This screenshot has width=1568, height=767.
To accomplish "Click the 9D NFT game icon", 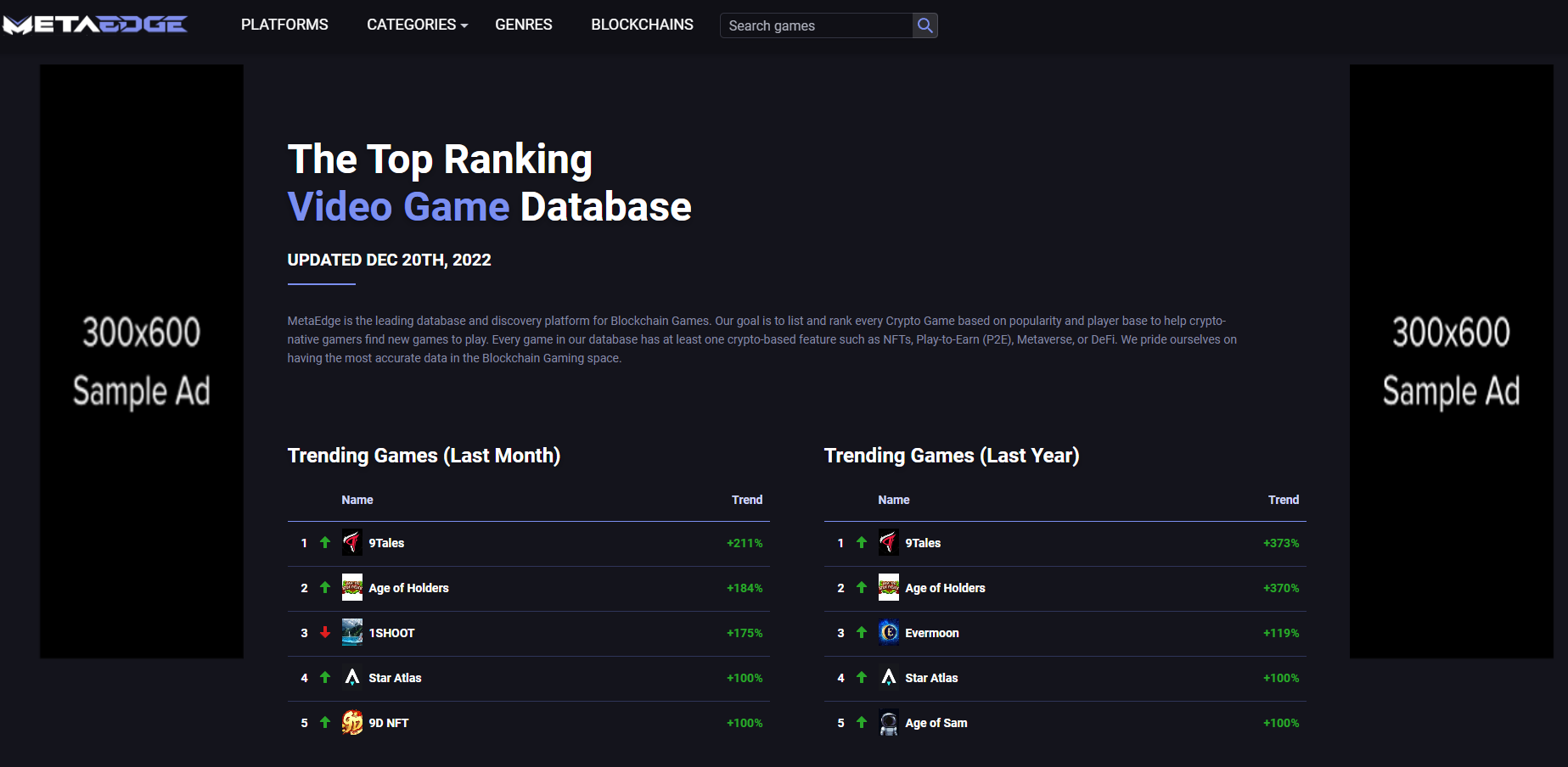I will coord(351,722).
